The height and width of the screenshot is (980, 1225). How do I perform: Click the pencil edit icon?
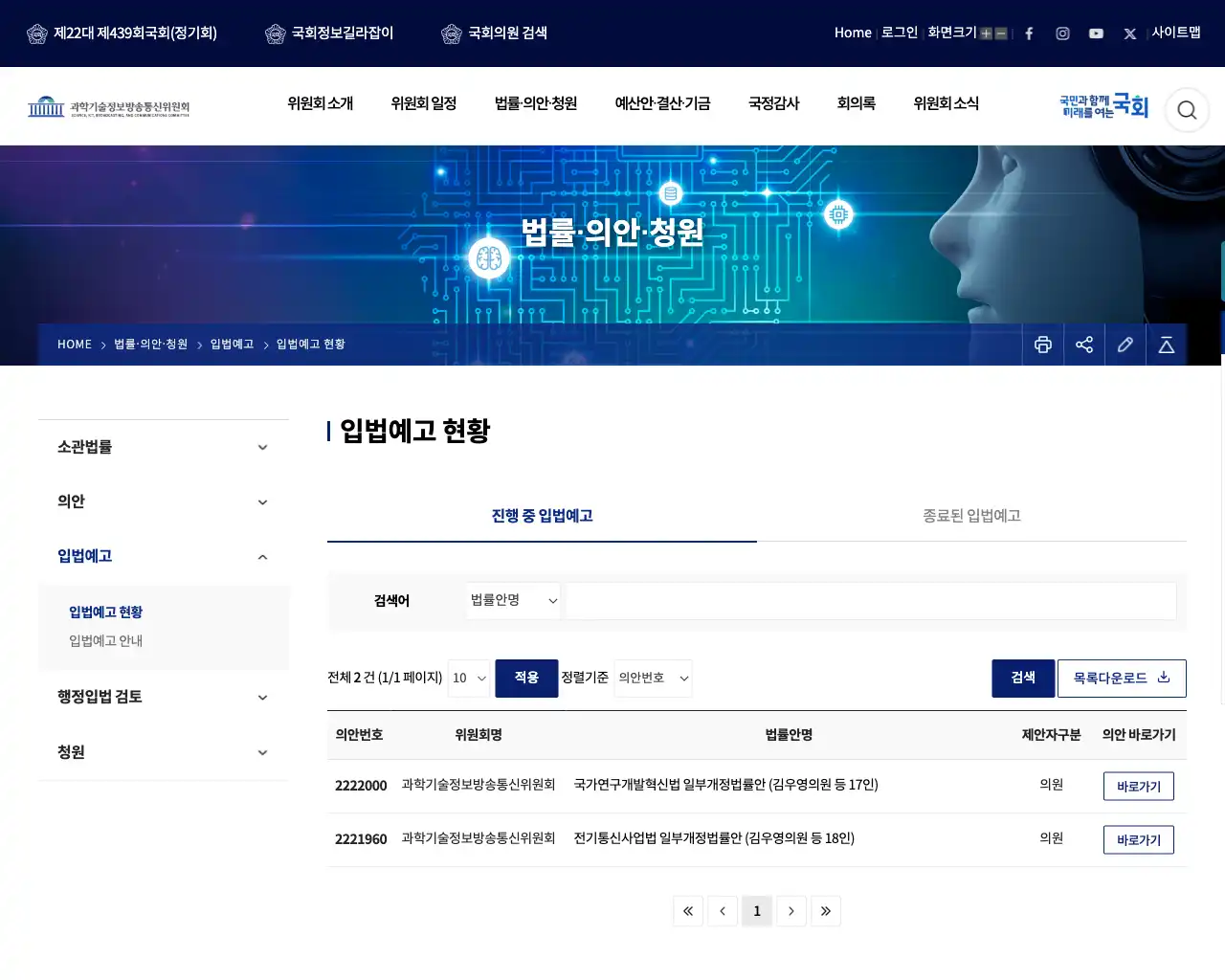pos(1125,345)
